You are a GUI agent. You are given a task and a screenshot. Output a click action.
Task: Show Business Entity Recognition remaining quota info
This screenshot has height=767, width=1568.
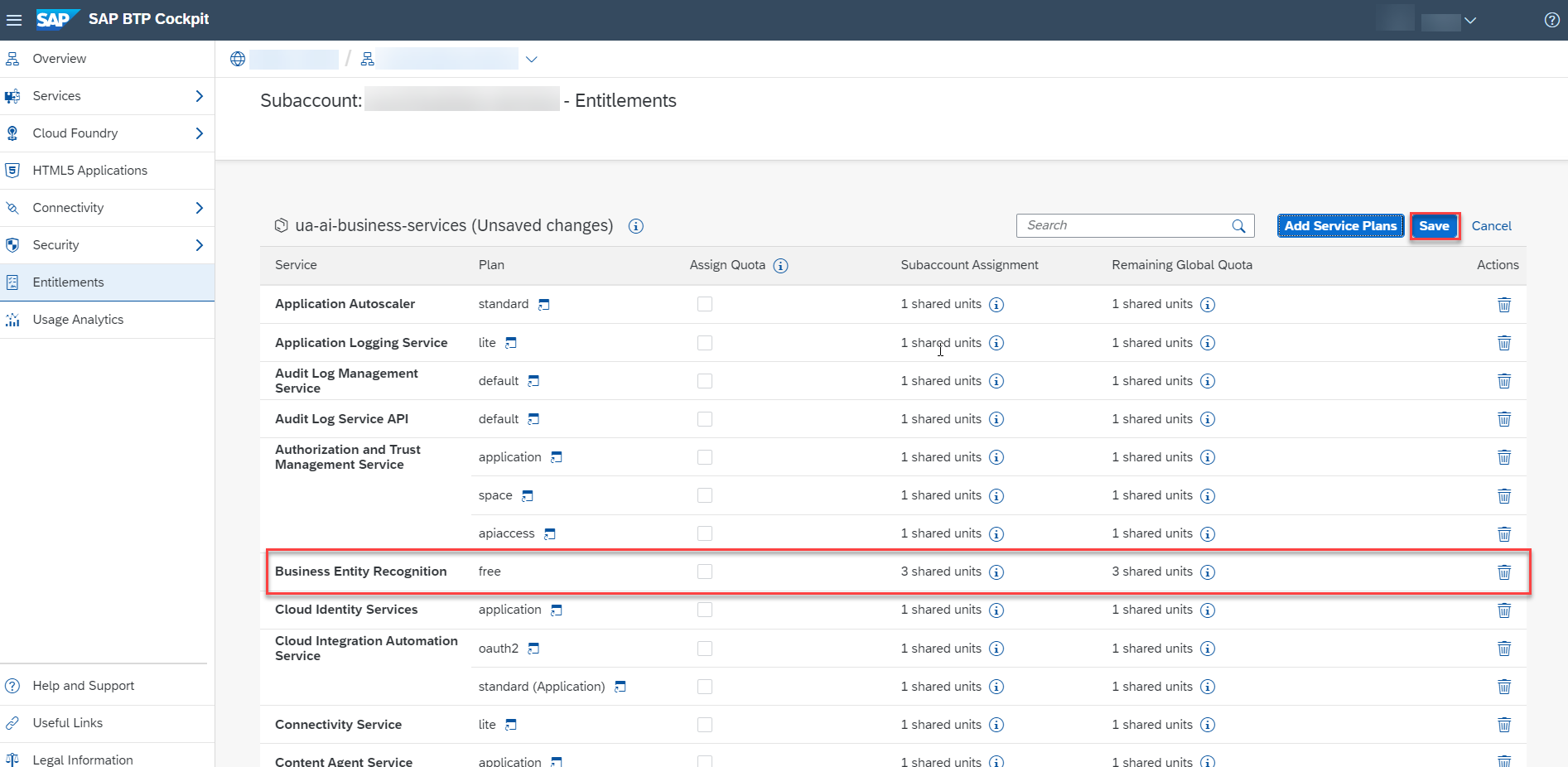click(x=1208, y=572)
